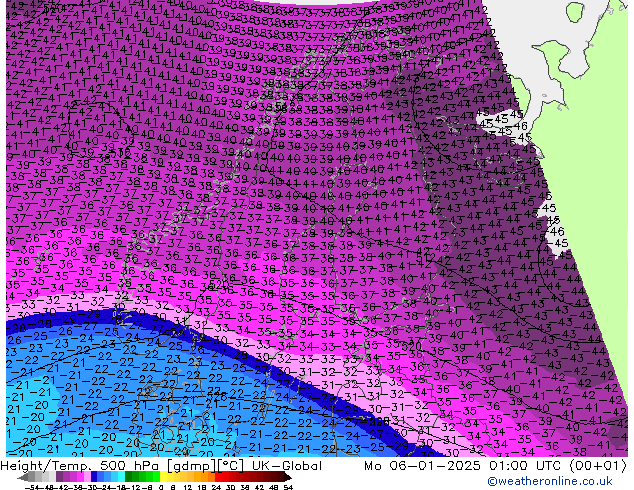Click the dark blue legend color swatch

pos(94,477)
